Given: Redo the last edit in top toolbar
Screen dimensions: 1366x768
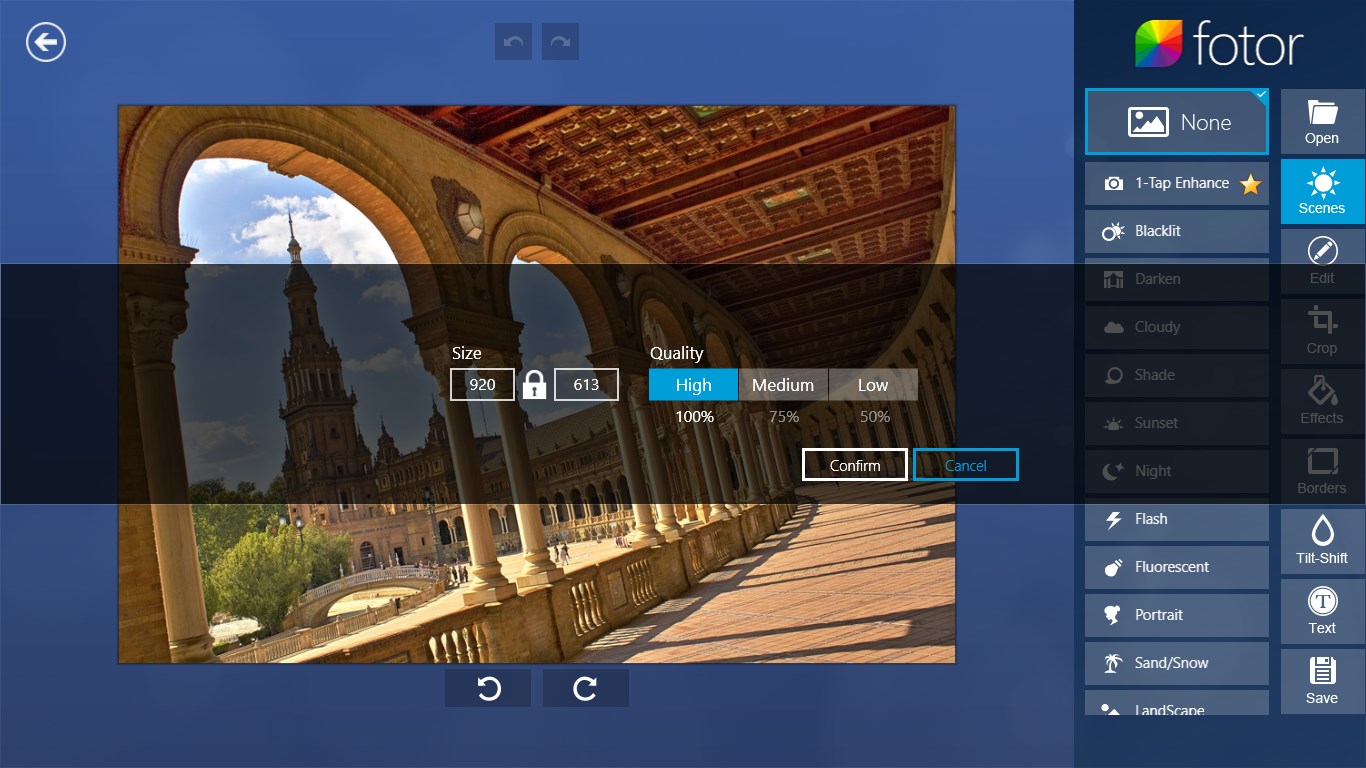Looking at the screenshot, I should (560, 42).
